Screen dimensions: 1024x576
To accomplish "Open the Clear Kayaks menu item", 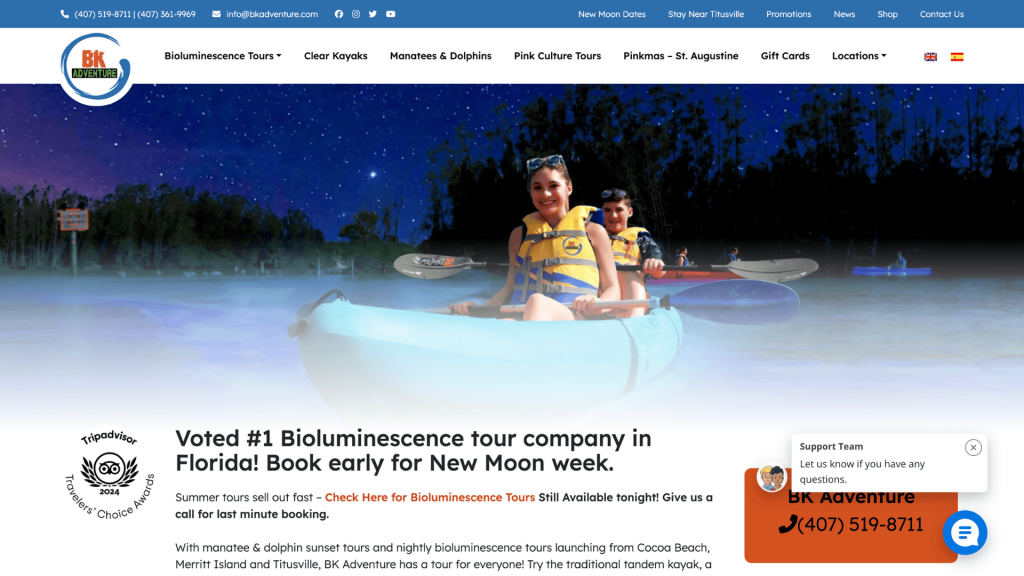I will (x=336, y=56).
